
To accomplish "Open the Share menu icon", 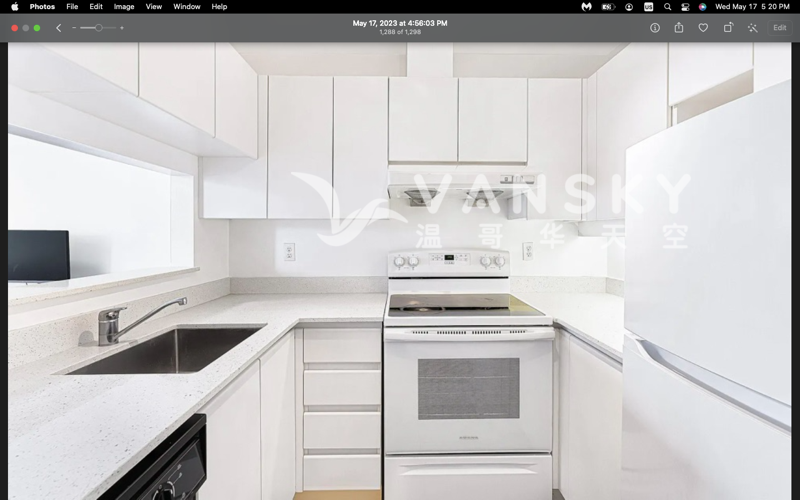I will pos(679,28).
